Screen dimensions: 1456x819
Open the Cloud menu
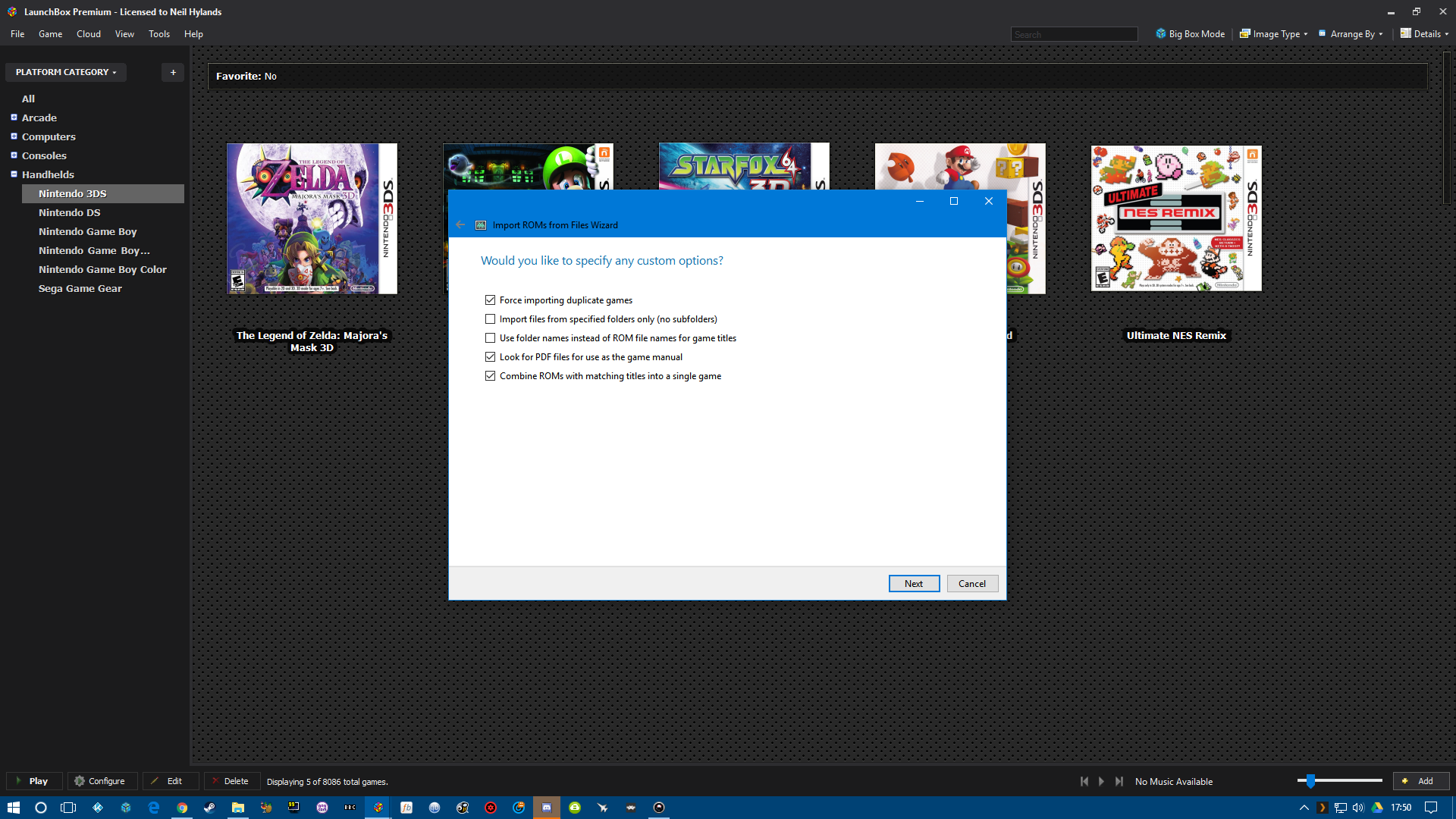pos(89,33)
